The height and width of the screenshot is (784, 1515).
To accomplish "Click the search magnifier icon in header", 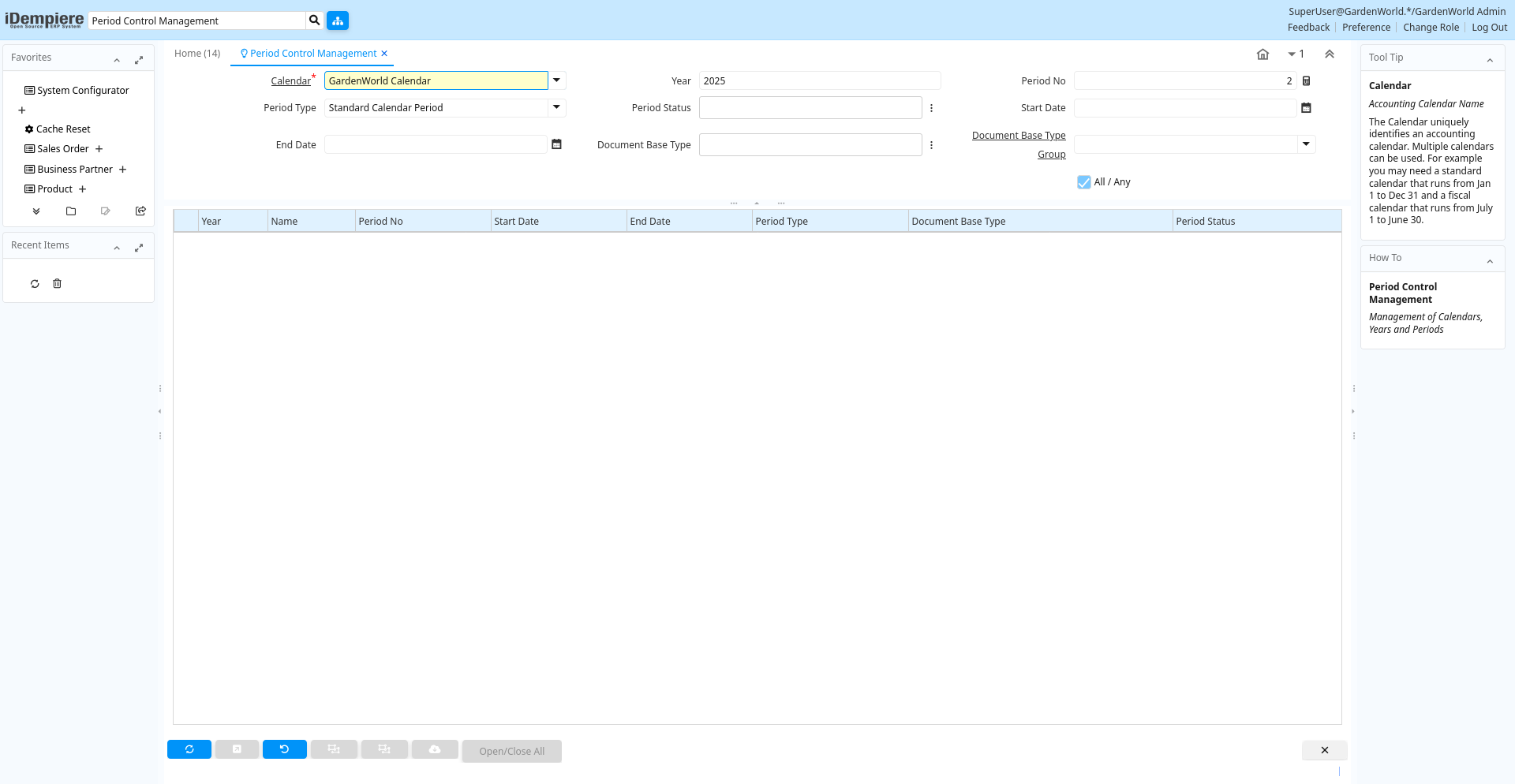I will pyautogui.click(x=314, y=21).
